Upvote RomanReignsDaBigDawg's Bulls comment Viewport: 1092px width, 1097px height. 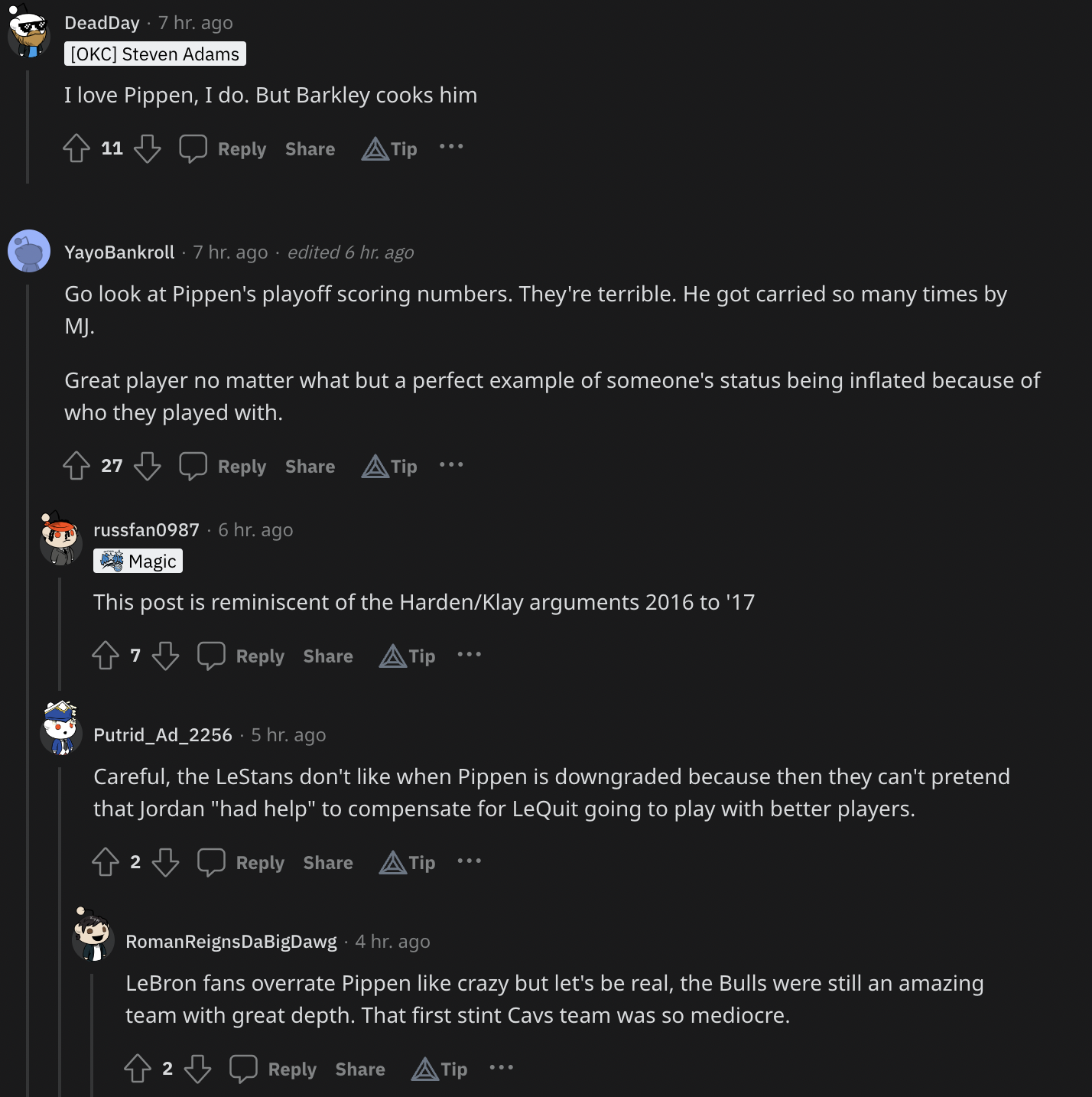tap(138, 1069)
